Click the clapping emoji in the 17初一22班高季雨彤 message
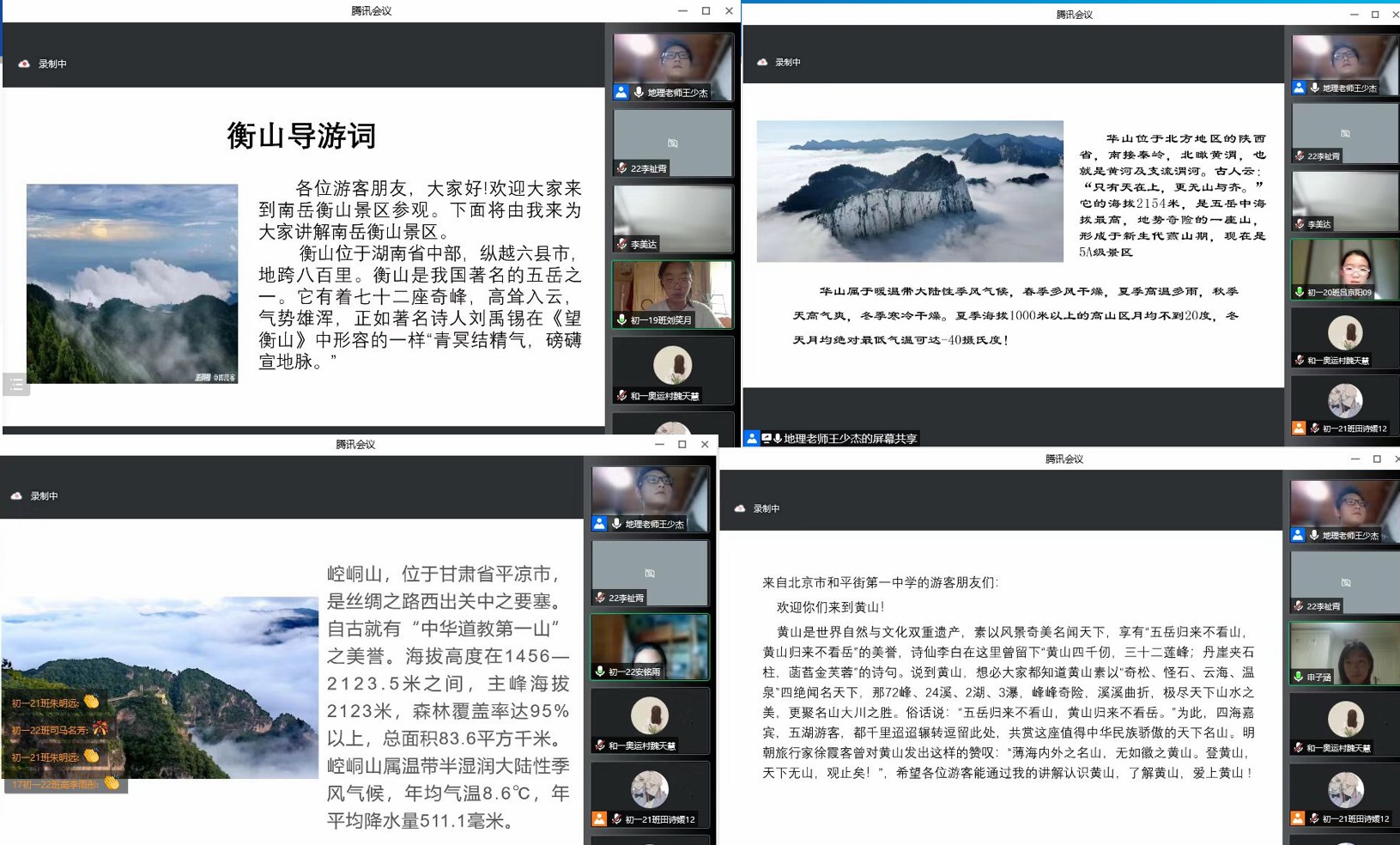 click(x=112, y=783)
